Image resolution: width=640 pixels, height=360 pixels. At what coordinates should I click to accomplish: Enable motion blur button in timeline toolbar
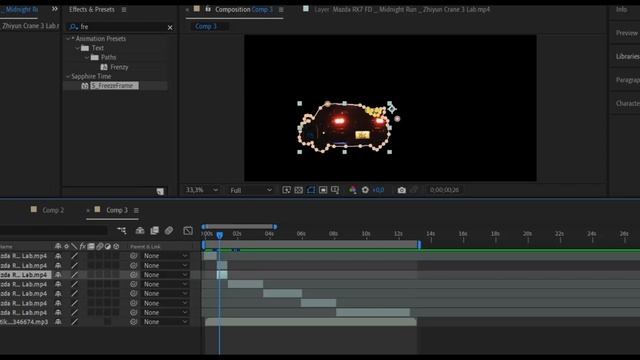tap(169, 231)
